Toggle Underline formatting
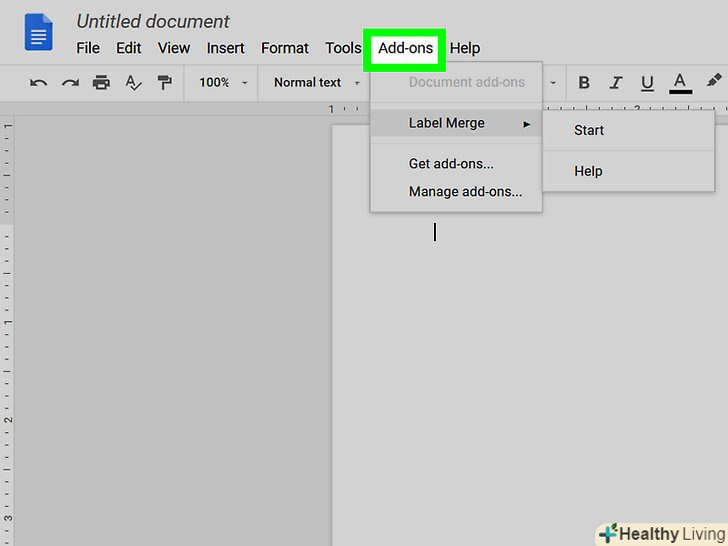This screenshot has width=728, height=546. coord(647,84)
